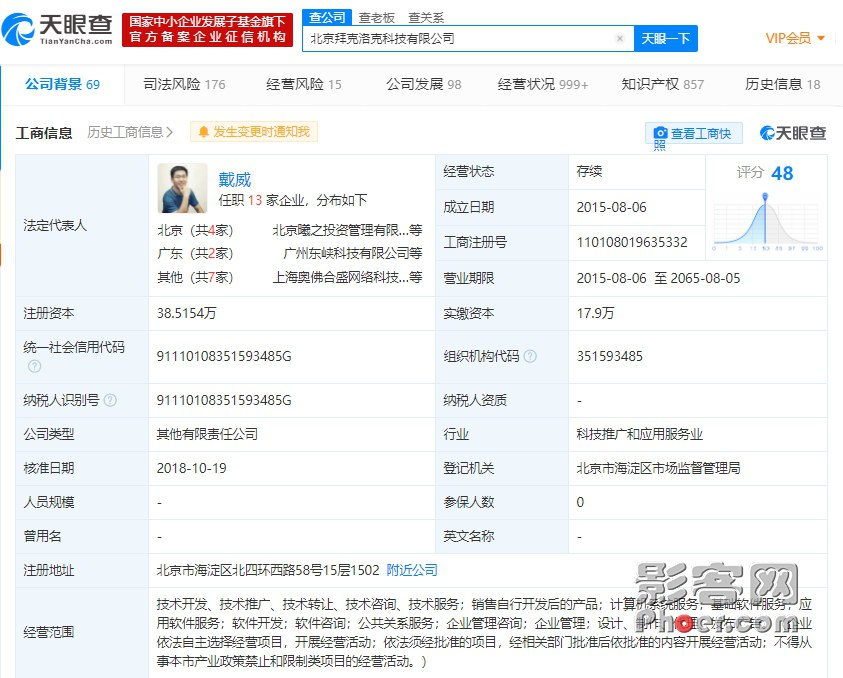The width and height of the screenshot is (843, 678).
Task: Open the 历史信息 18 tab
Action: [x=783, y=84]
